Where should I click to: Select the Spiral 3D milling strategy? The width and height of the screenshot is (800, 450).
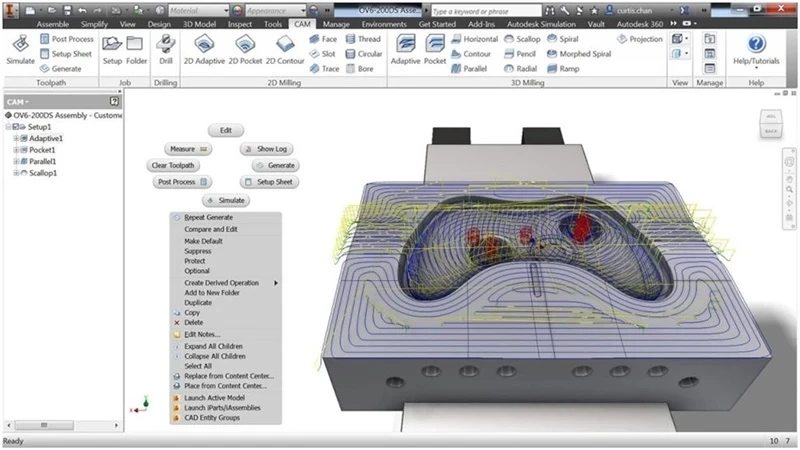coord(562,39)
